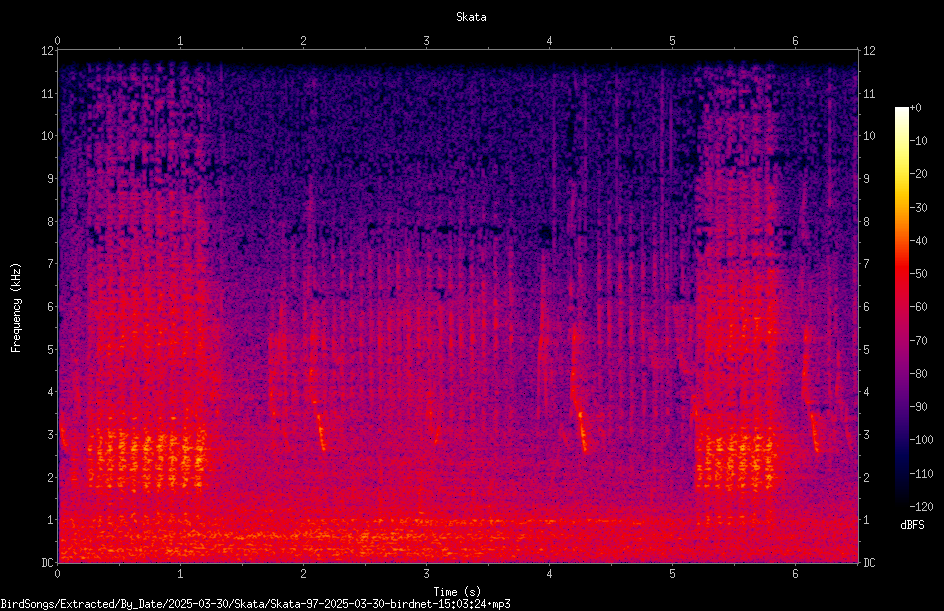Click the "DC" label on the left frequency axis
This screenshot has height=611, width=944.
tap(47, 563)
